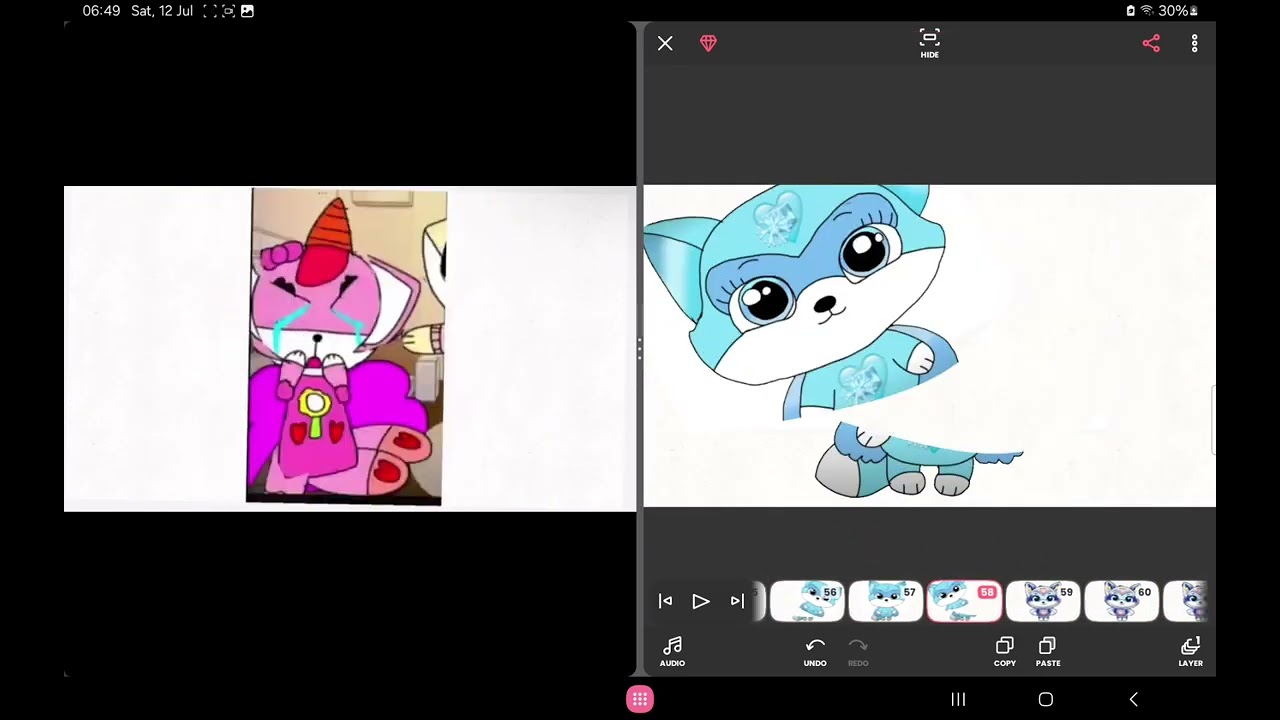Undo the last action
The image size is (1280, 720).
pos(815,651)
